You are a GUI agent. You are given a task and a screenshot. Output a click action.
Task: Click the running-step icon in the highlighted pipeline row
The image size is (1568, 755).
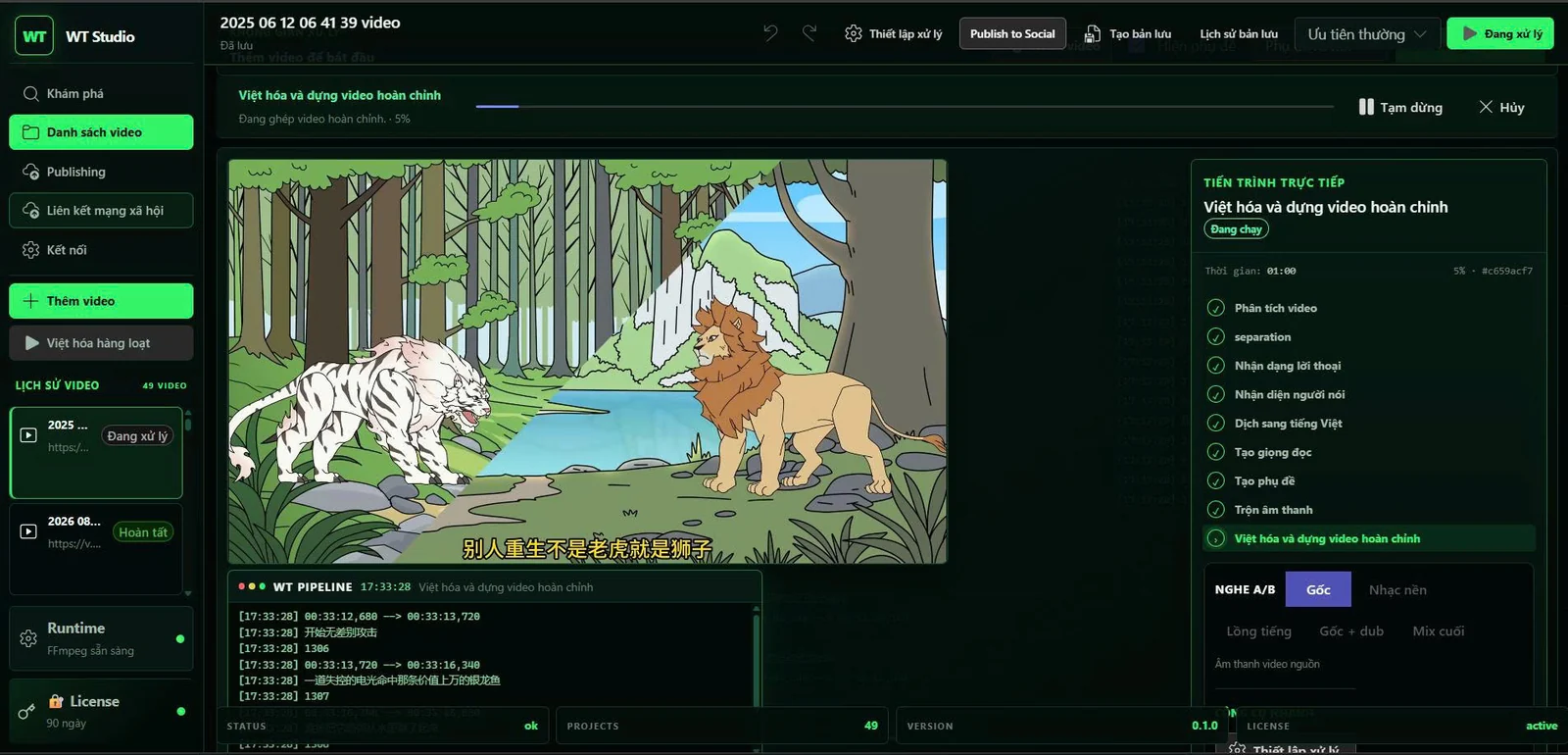1216,538
